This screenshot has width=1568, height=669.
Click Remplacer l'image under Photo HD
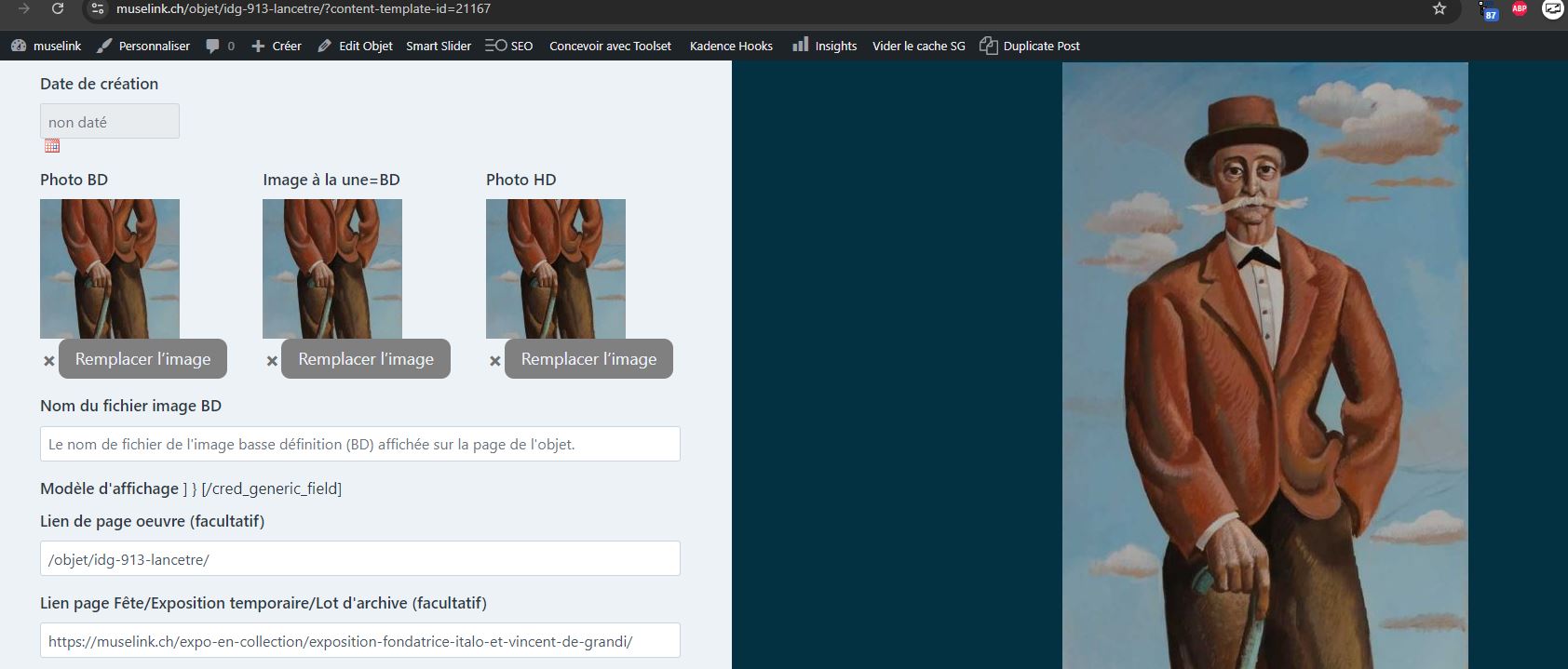[x=588, y=359]
